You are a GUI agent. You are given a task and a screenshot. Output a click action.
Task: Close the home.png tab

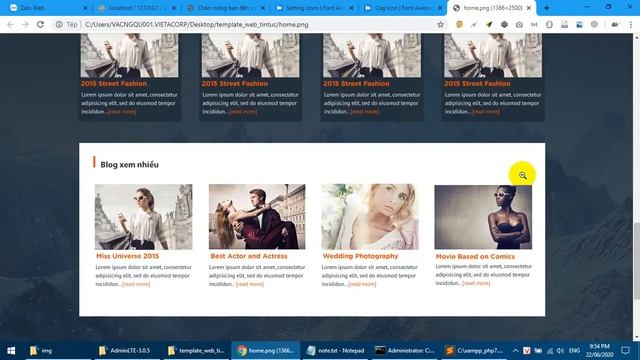tap(529, 8)
